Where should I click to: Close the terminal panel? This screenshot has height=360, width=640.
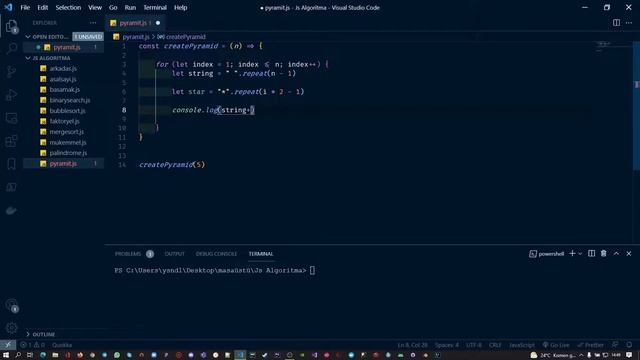click(x=629, y=253)
